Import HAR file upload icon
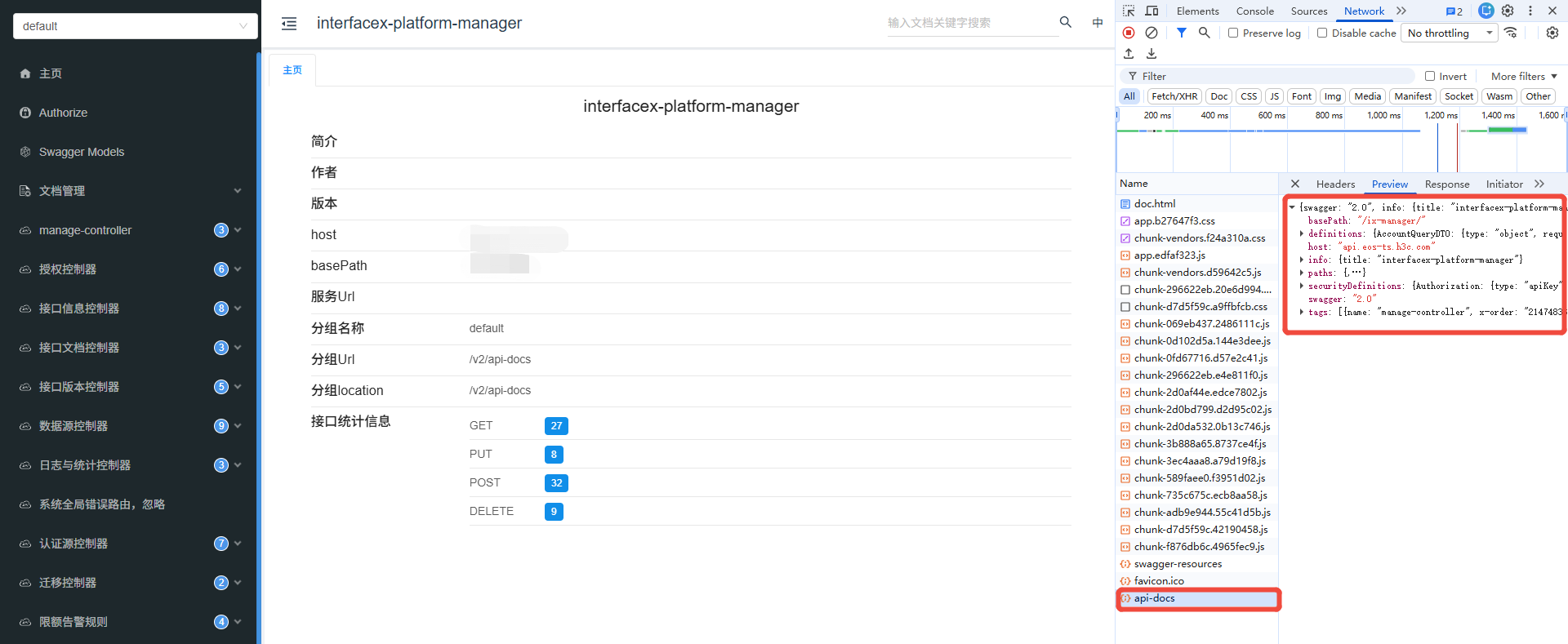 pos(1129,54)
